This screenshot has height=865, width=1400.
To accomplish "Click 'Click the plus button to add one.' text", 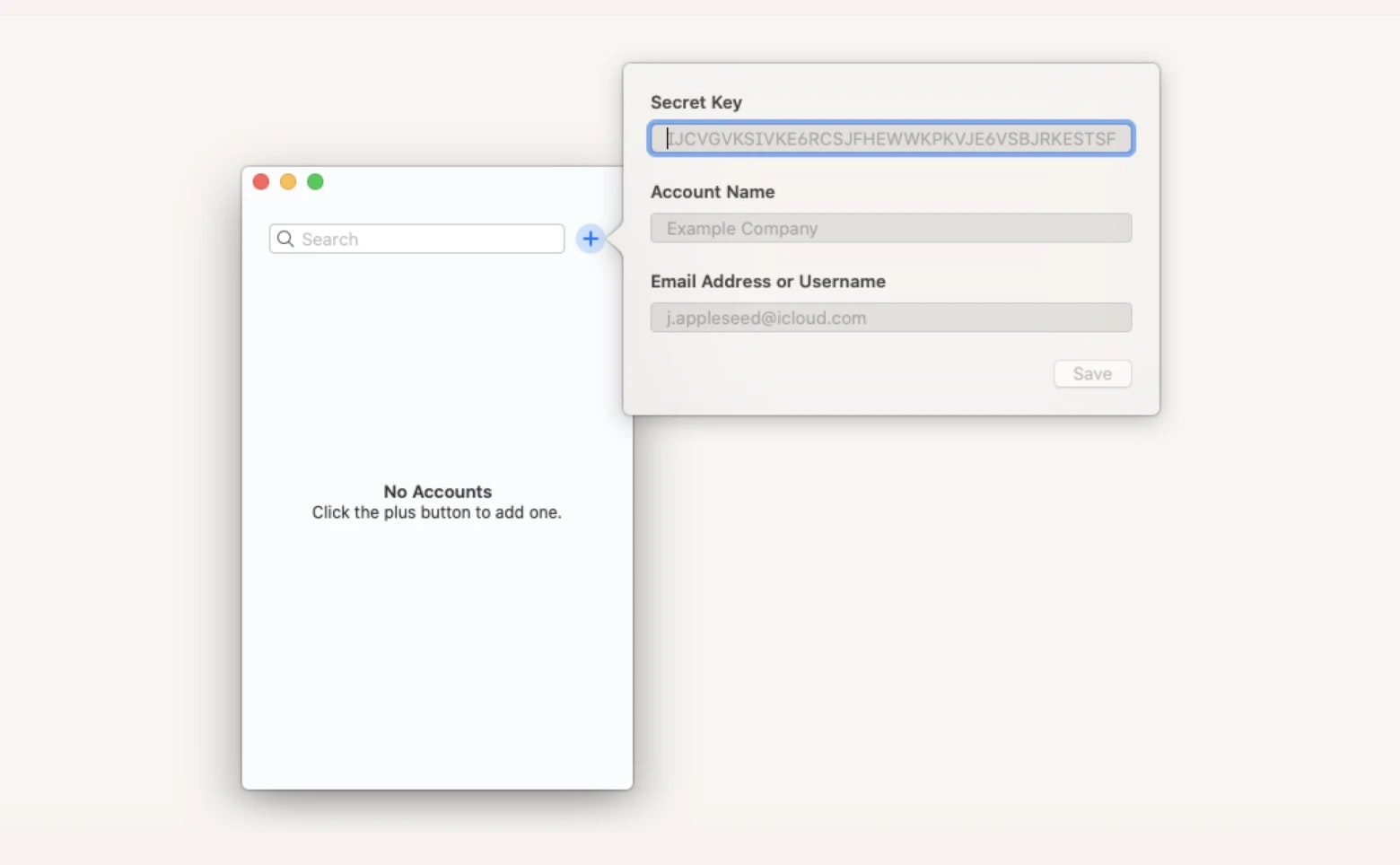I will click(x=437, y=512).
